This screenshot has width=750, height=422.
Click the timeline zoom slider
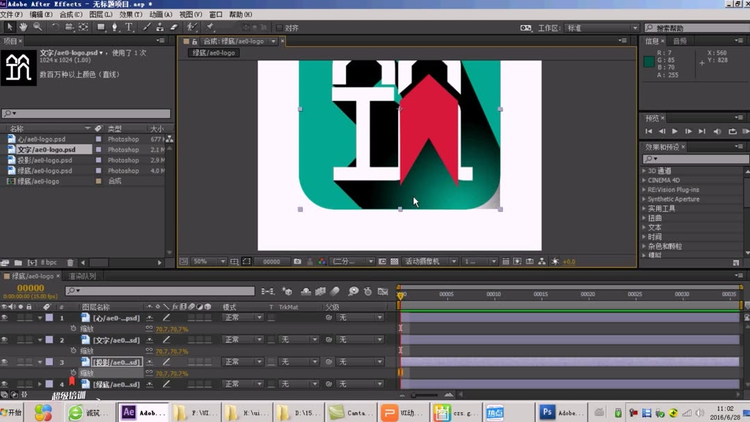[425, 395]
